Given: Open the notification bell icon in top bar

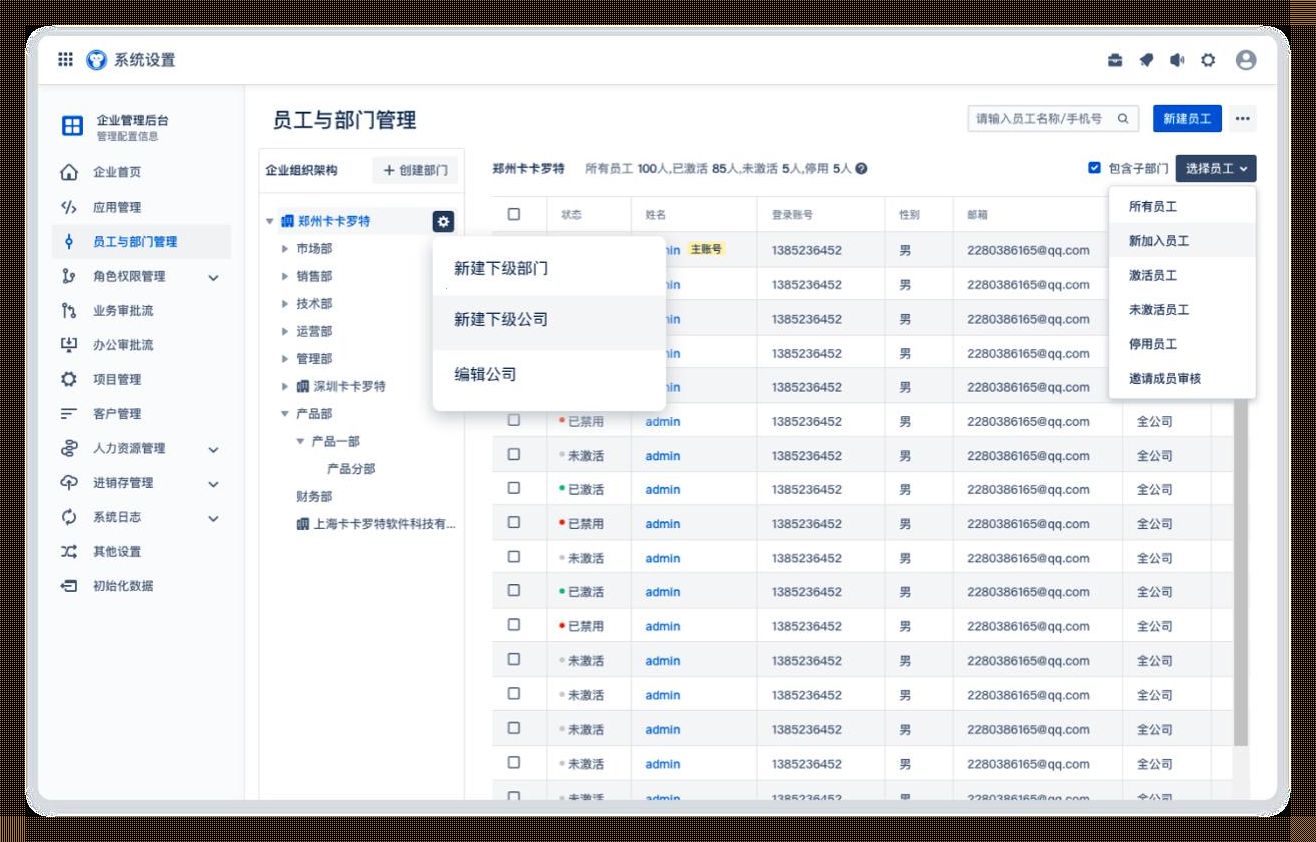Looking at the screenshot, I should (1146, 60).
